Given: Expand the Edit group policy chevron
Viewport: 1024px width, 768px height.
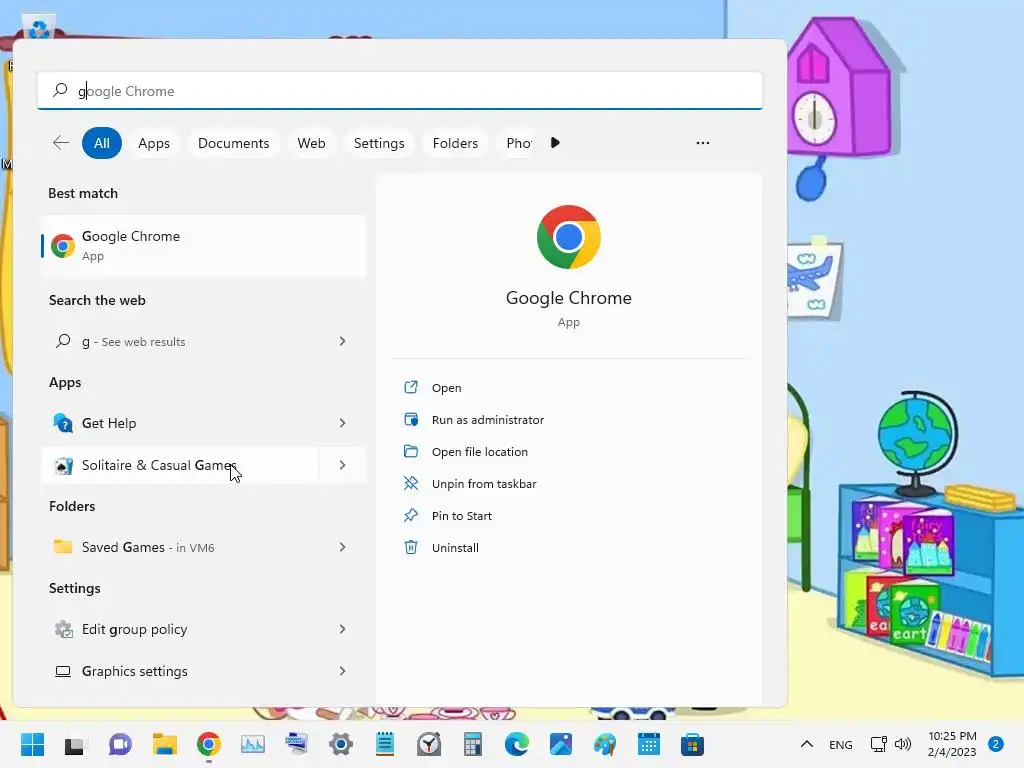Looking at the screenshot, I should [342, 629].
